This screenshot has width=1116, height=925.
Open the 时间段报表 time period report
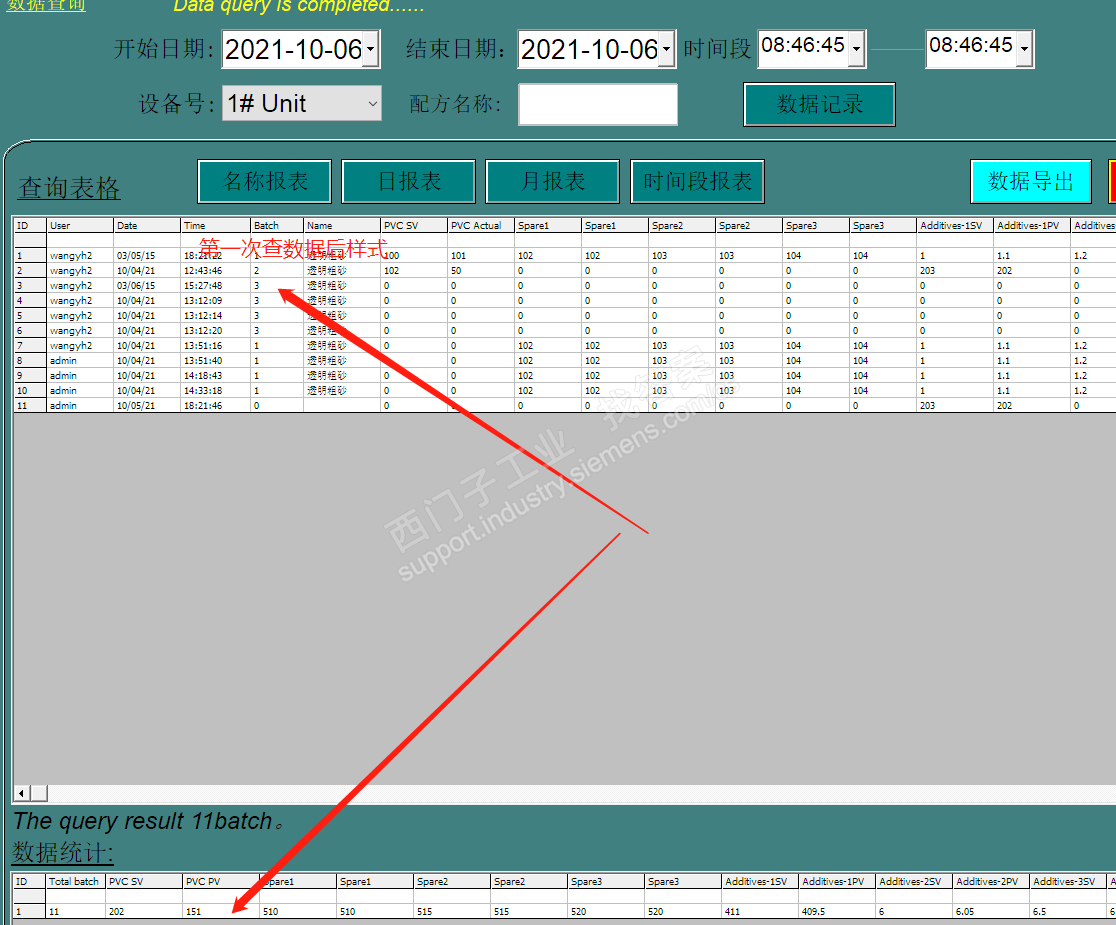pyautogui.click(x=698, y=181)
